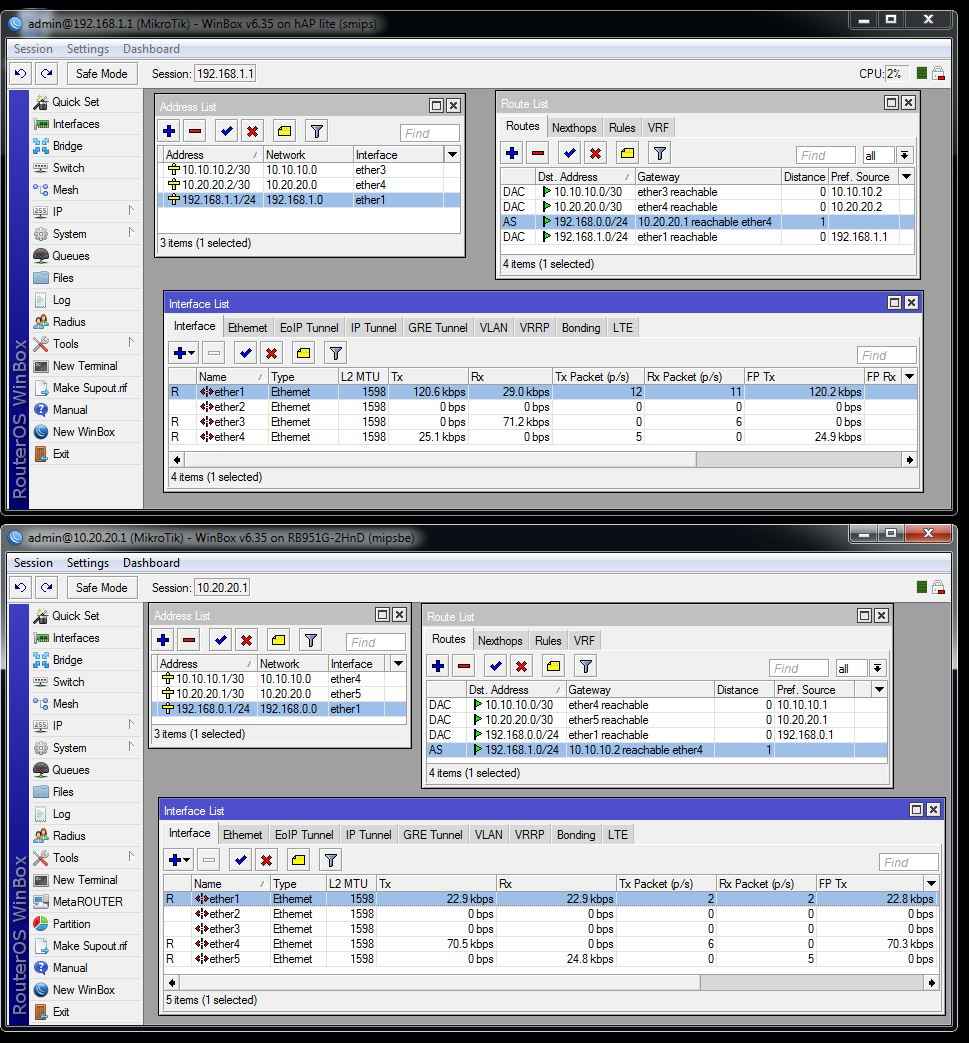Add new address in top Address List

(169, 131)
